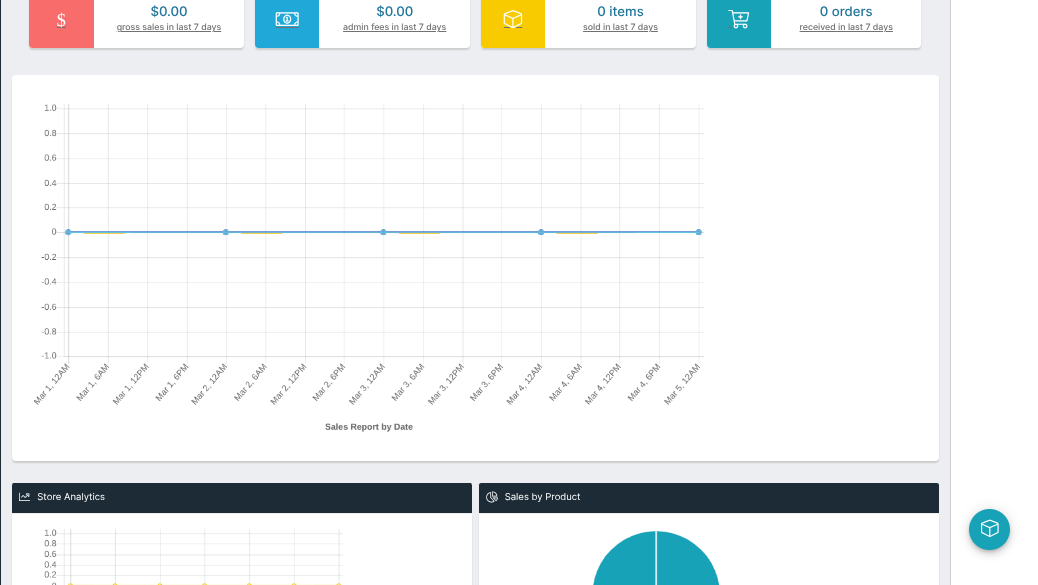This screenshot has height=585, width=1038.
Task: Visit the 'received in last 7 days' link
Action: tap(846, 27)
